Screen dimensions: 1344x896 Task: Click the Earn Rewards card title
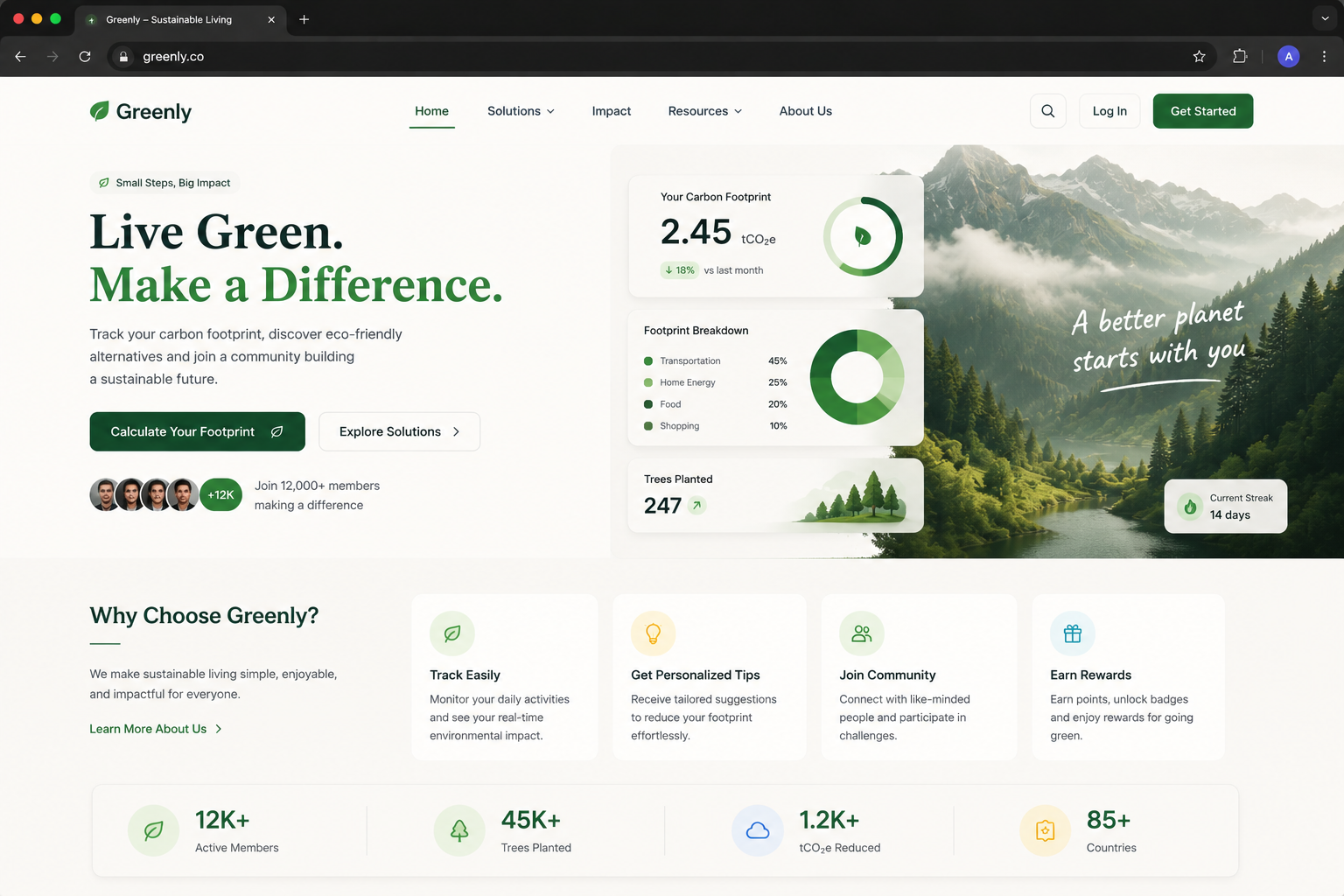pyautogui.click(x=1090, y=675)
